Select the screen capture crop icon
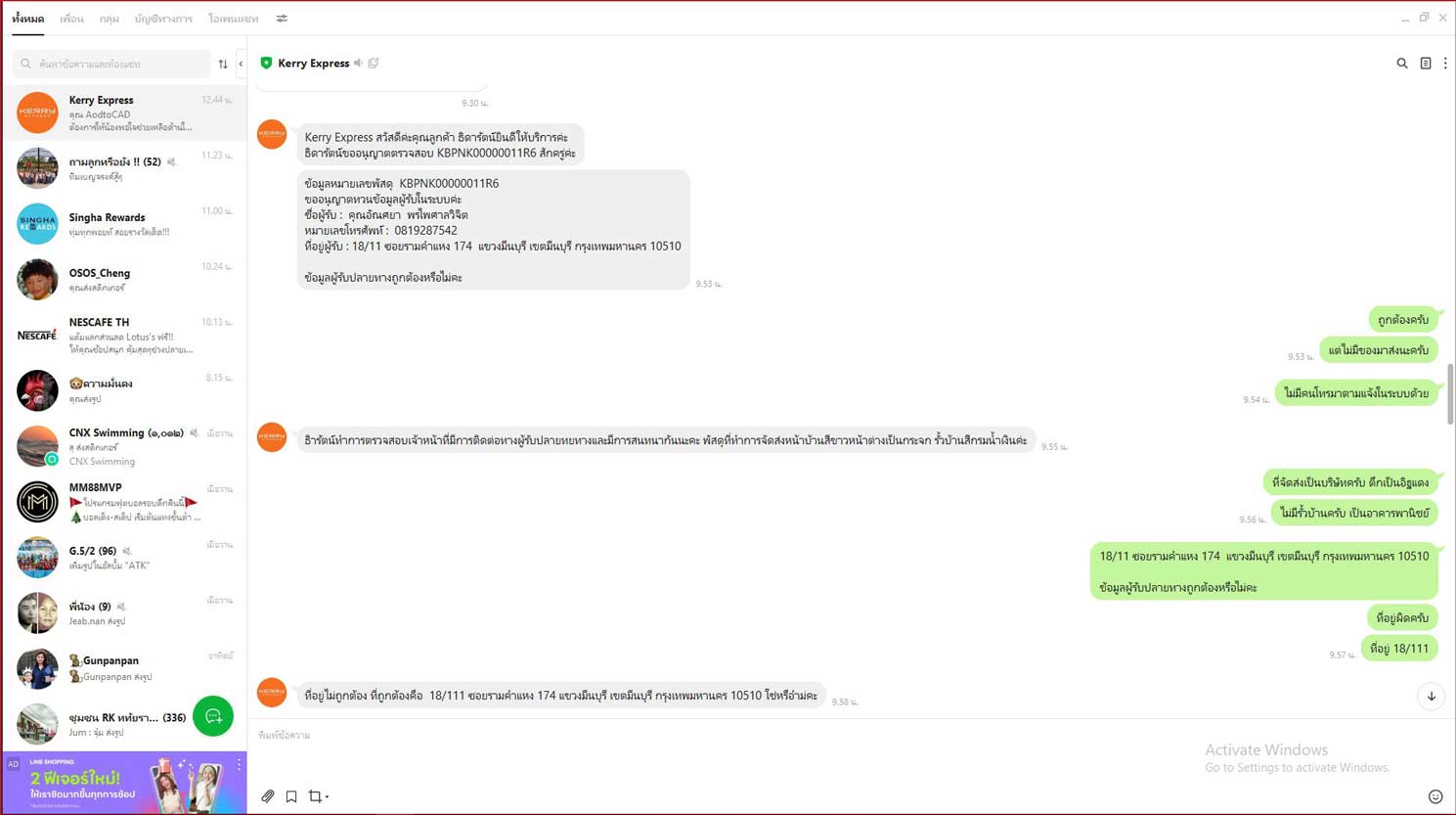 (315, 796)
